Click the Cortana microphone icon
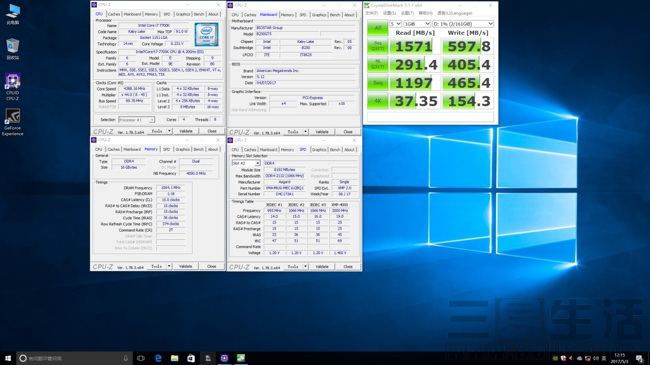This screenshot has width=650, height=365. click(x=126, y=358)
